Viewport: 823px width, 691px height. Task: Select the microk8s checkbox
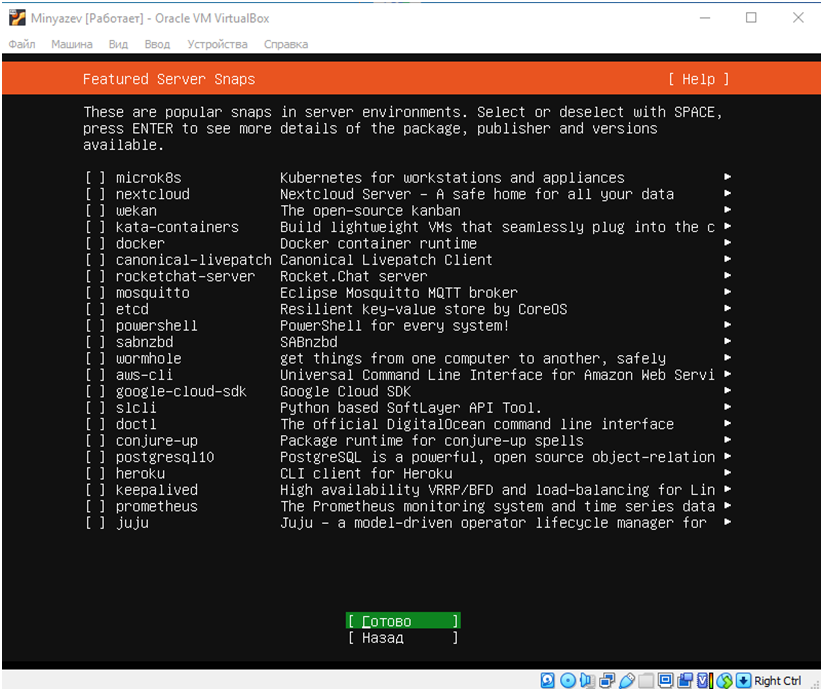[96, 178]
